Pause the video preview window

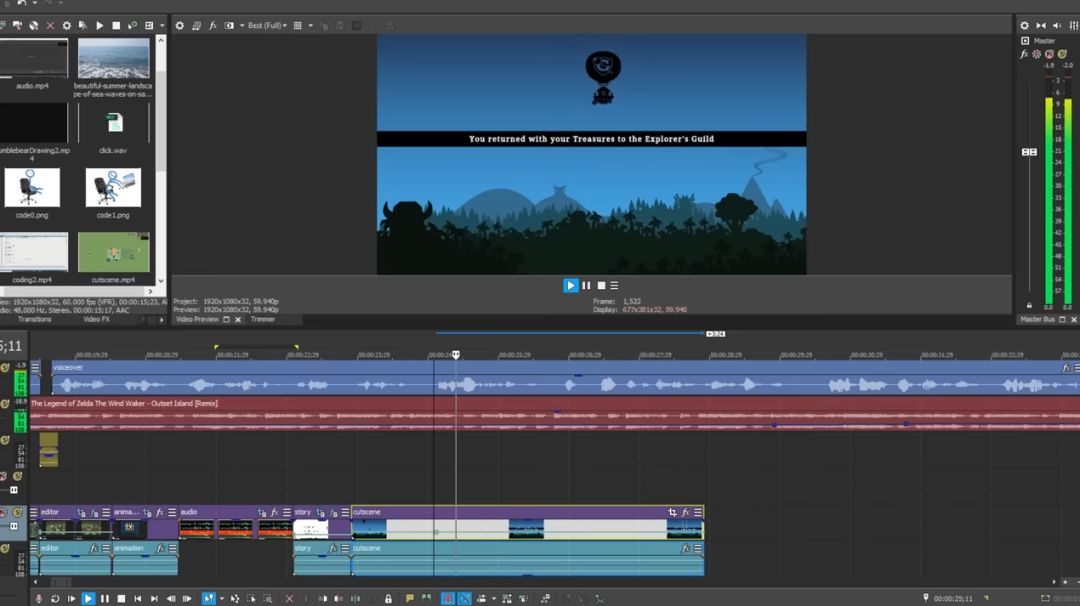coord(586,285)
